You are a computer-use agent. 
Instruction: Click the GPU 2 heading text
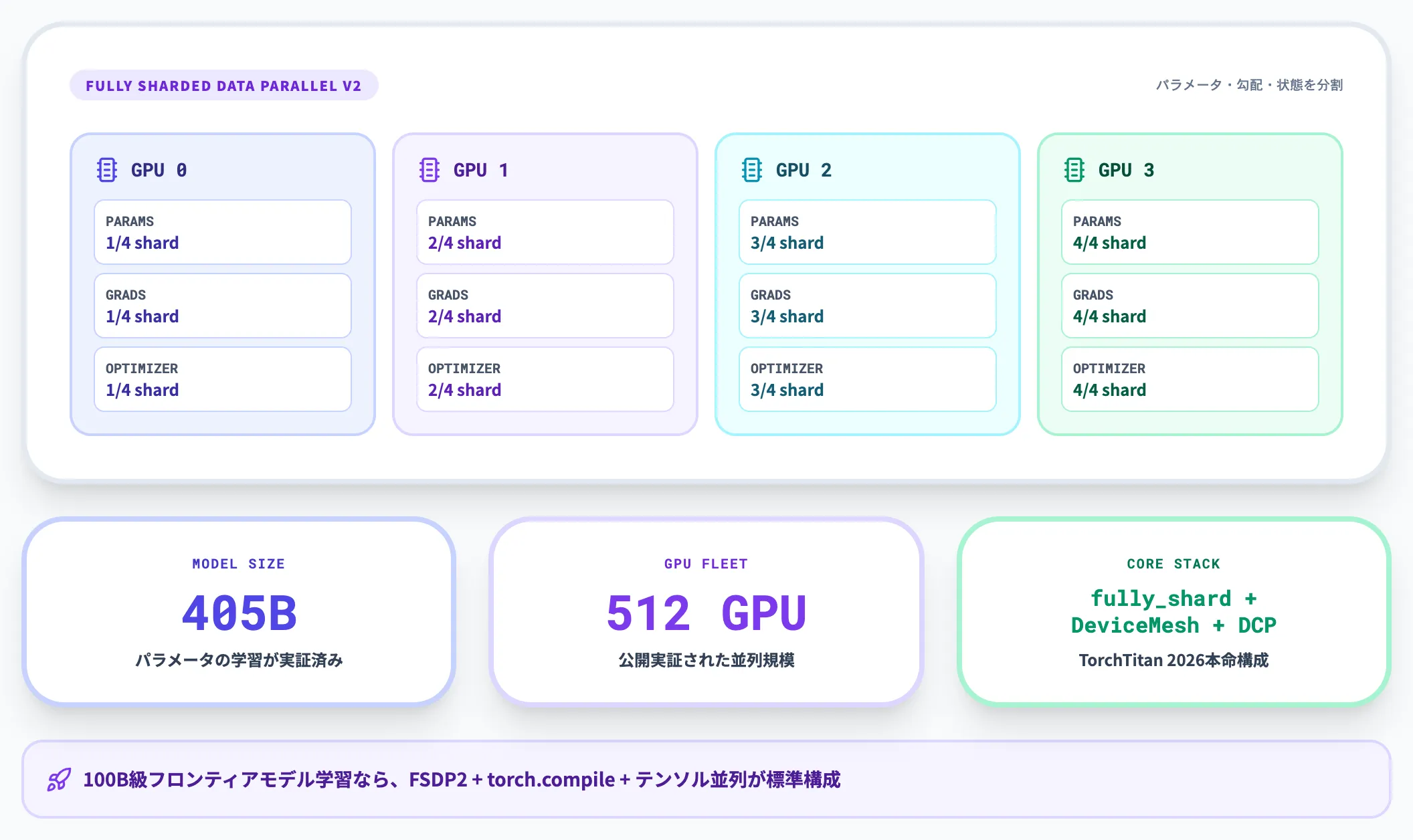804,170
